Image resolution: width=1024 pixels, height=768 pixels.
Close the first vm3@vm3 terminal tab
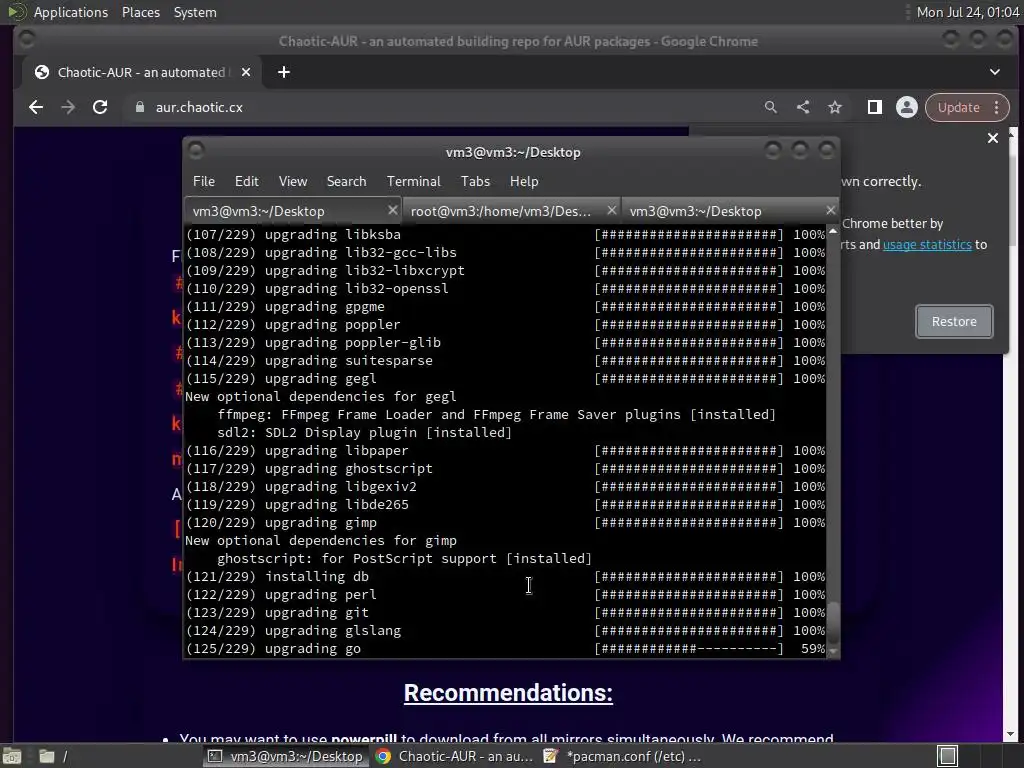pos(392,210)
